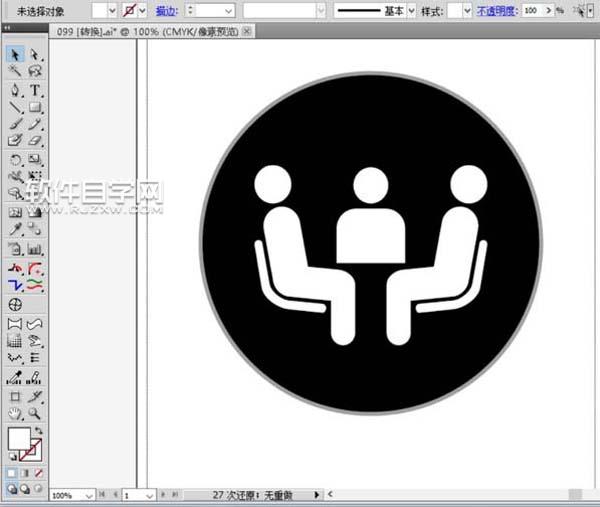This screenshot has height=507, width=600.
Task: Select the Rotate tool
Action: click(x=15, y=159)
